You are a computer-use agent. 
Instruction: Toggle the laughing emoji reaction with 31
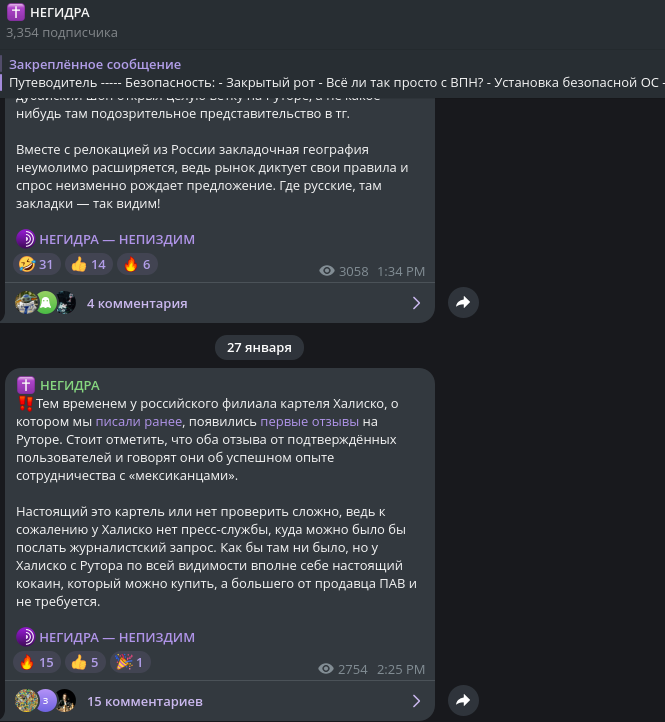tap(37, 264)
